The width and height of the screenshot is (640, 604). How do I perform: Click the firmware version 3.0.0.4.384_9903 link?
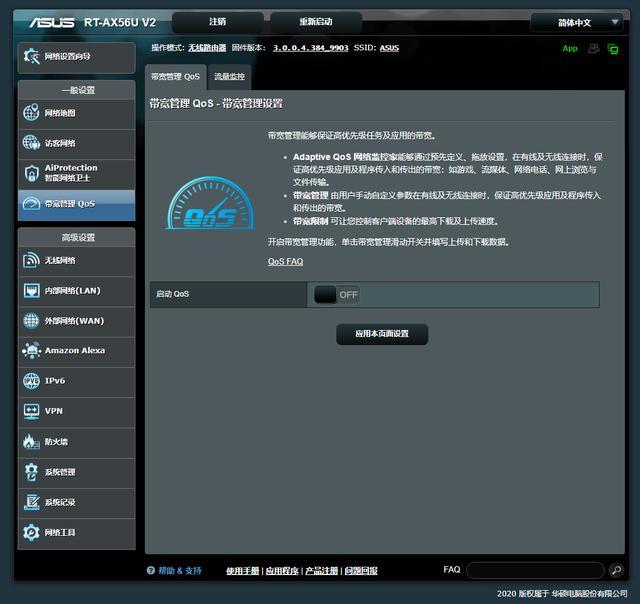pyautogui.click(x=310, y=48)
